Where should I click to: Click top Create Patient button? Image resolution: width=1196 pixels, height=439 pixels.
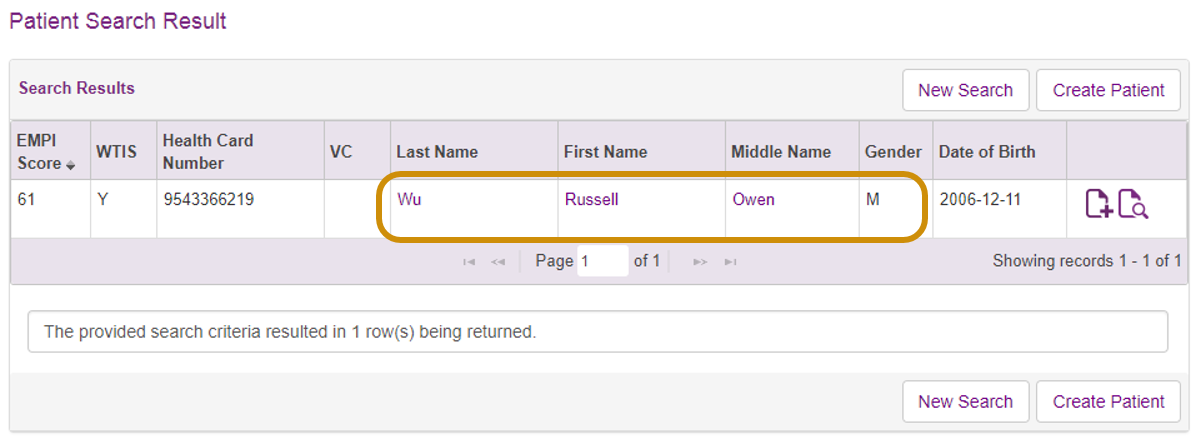tap(1109, 91)
